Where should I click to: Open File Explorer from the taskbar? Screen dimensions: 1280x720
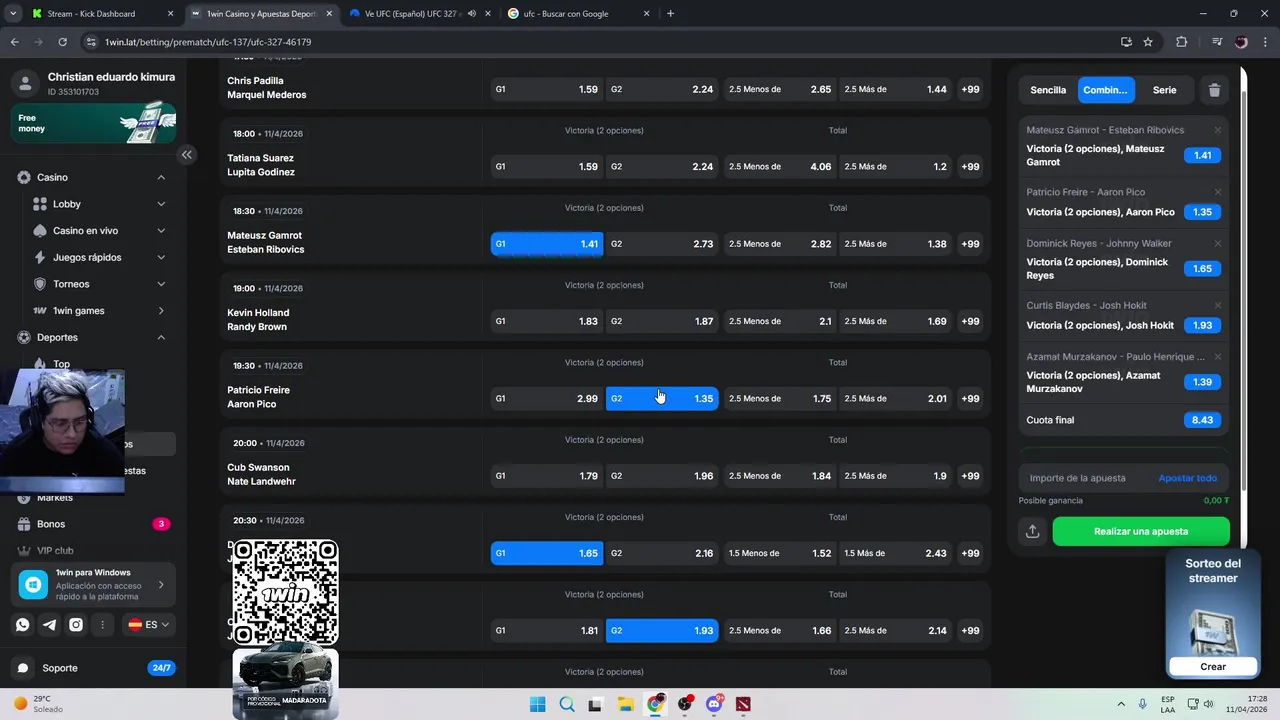coord(625,704)
